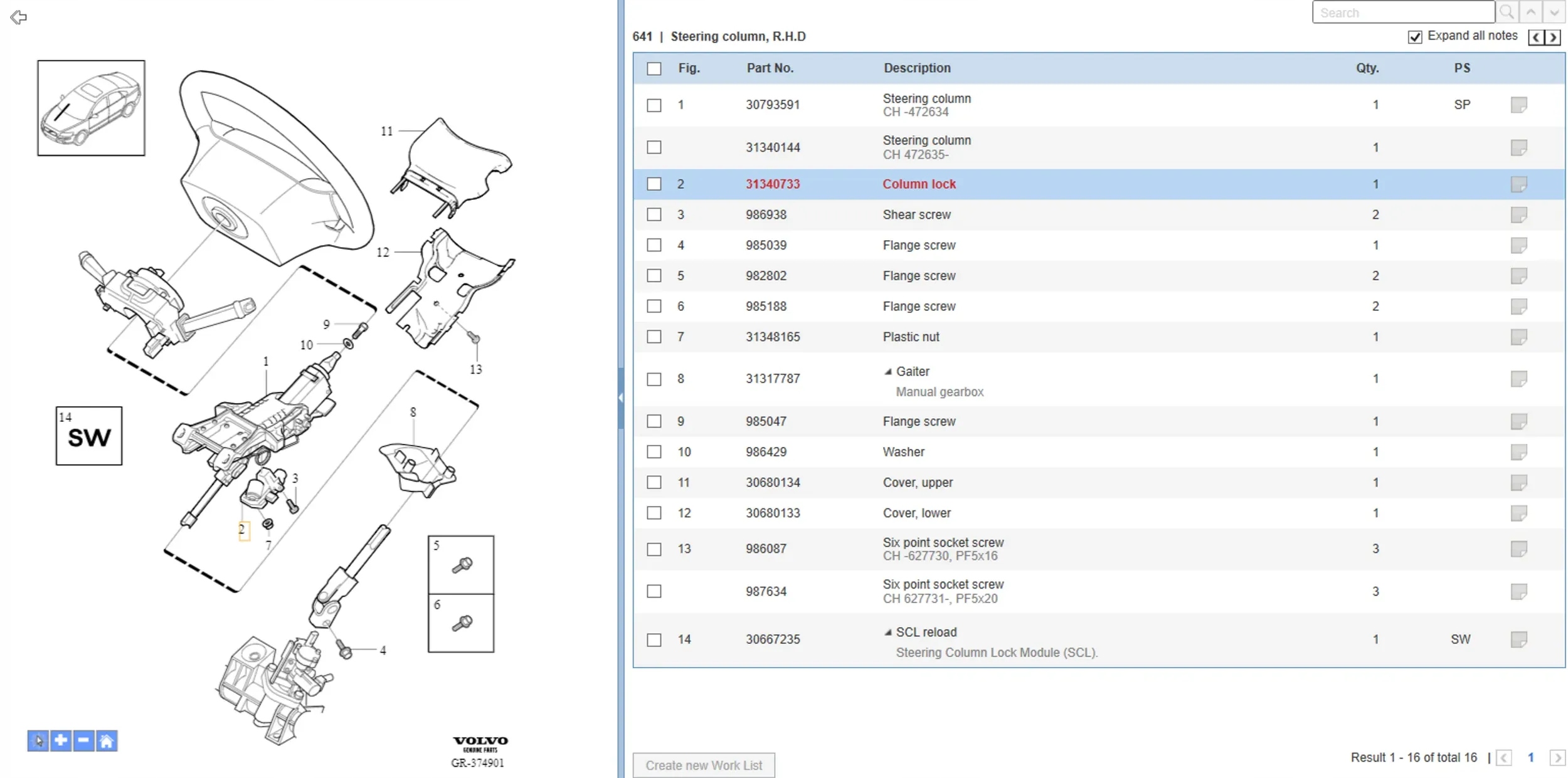The height and width of the screenshot is (778, 1568).
Task: Go to previous search result arrow
Action: (1531, 12)
